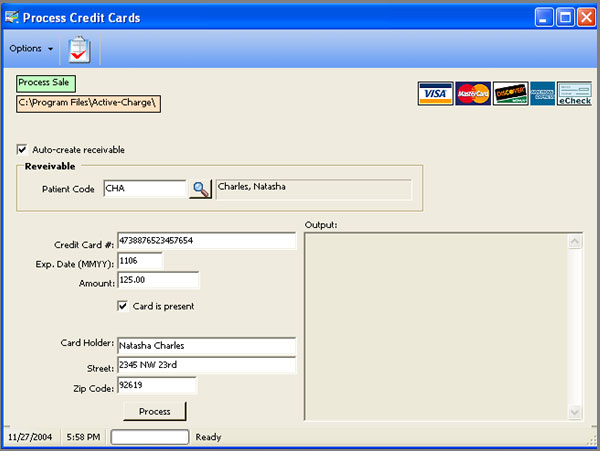
Task: Toggle the Auto-create receivable checkbox
Action: [x=23, y=150]
